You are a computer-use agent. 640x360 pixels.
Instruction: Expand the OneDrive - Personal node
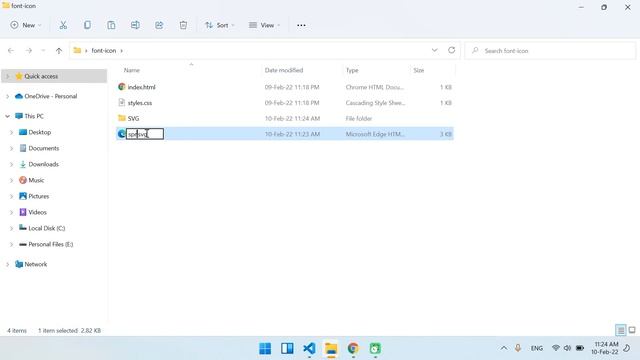[7, 96]
